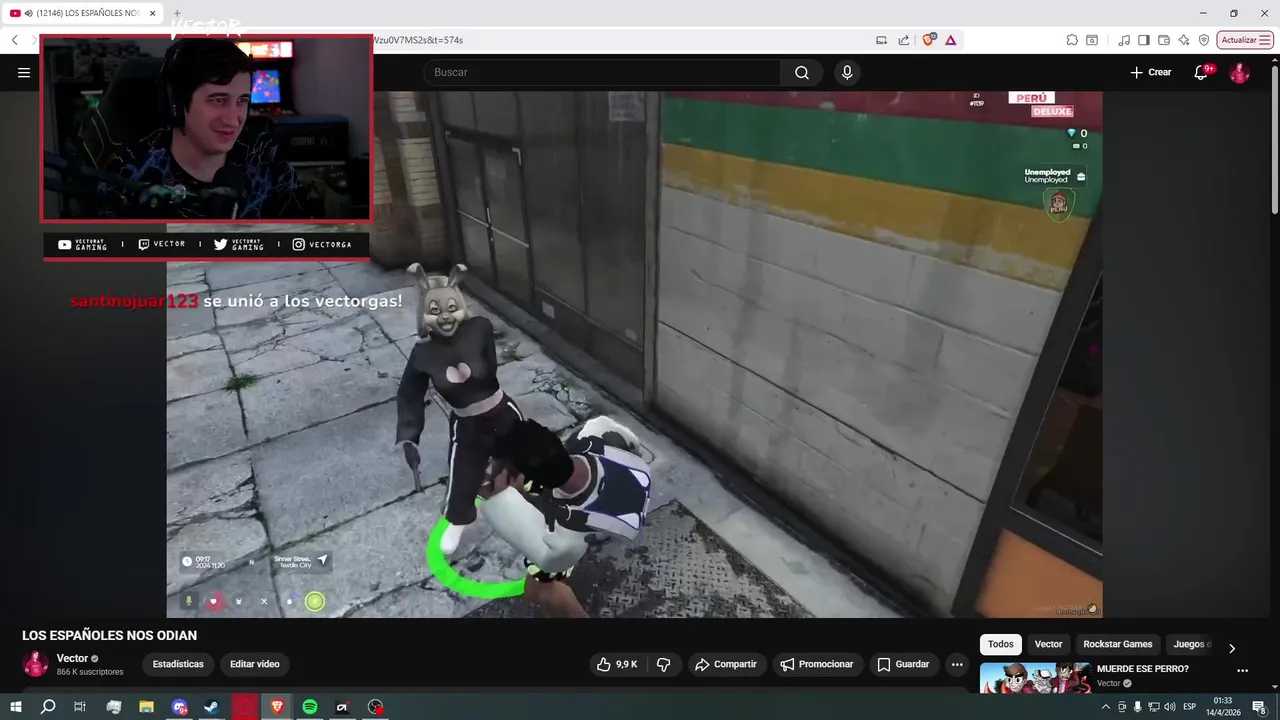This screenshot has height=720, width=1280.
Task: Expand hidden system tray icons
Action: click(1105, 707)
